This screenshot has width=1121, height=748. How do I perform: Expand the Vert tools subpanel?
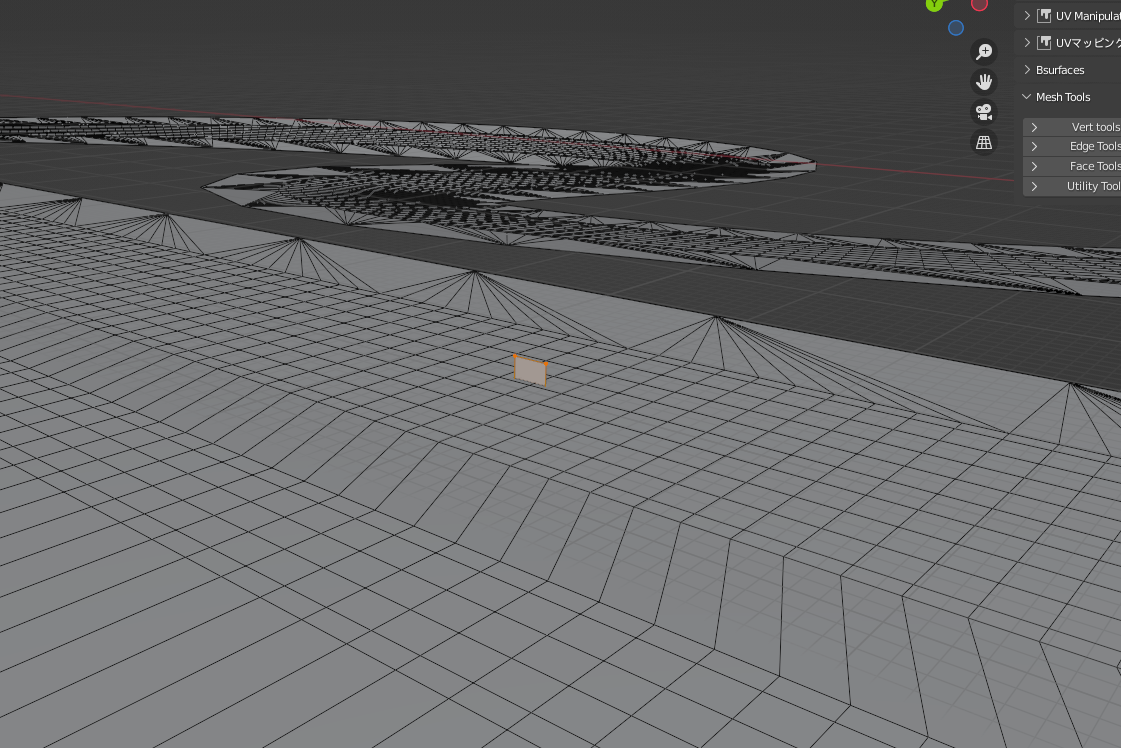pos(1072,127)
